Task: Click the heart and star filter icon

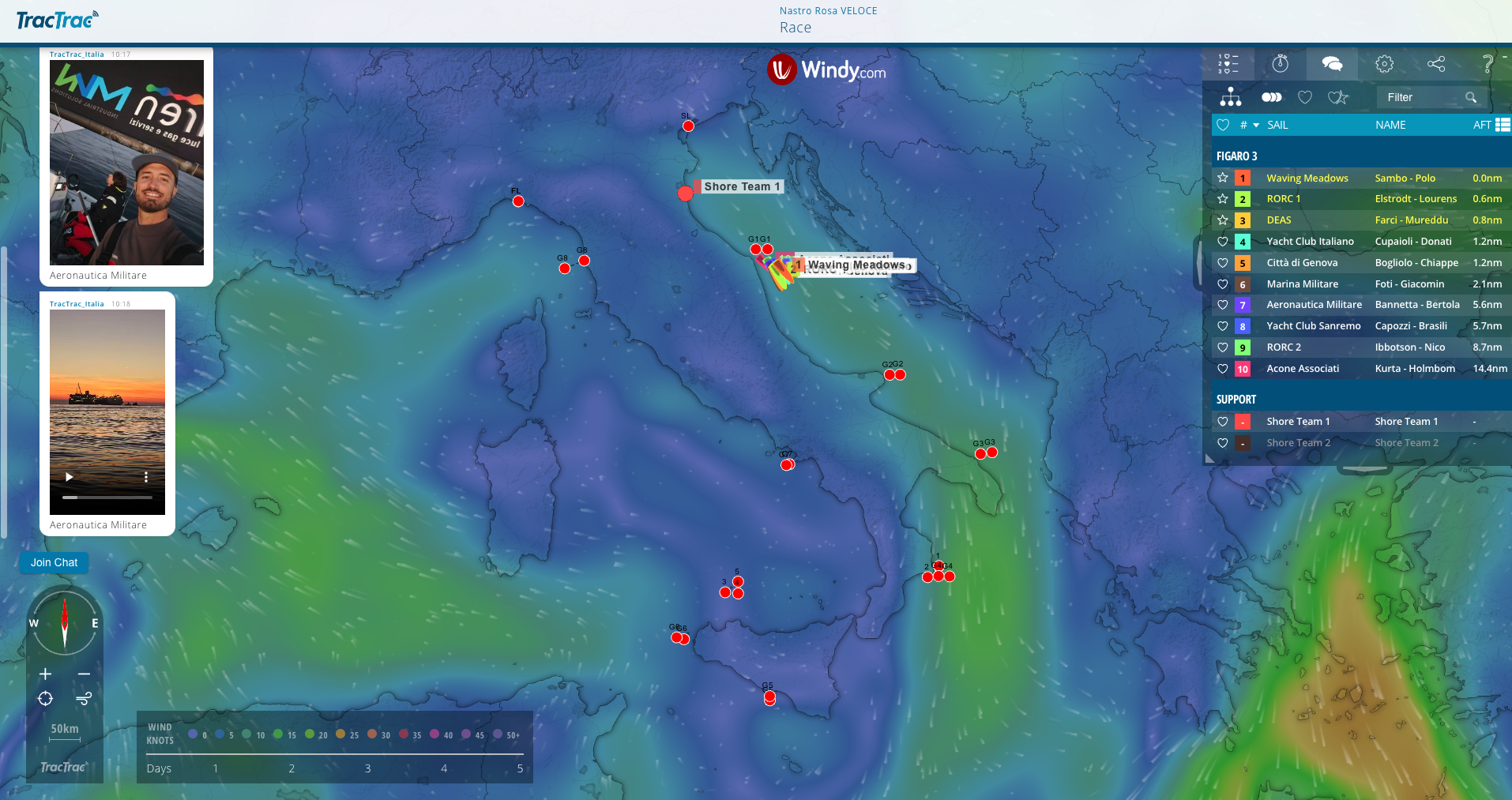Action: click(x=1338, y=97)
